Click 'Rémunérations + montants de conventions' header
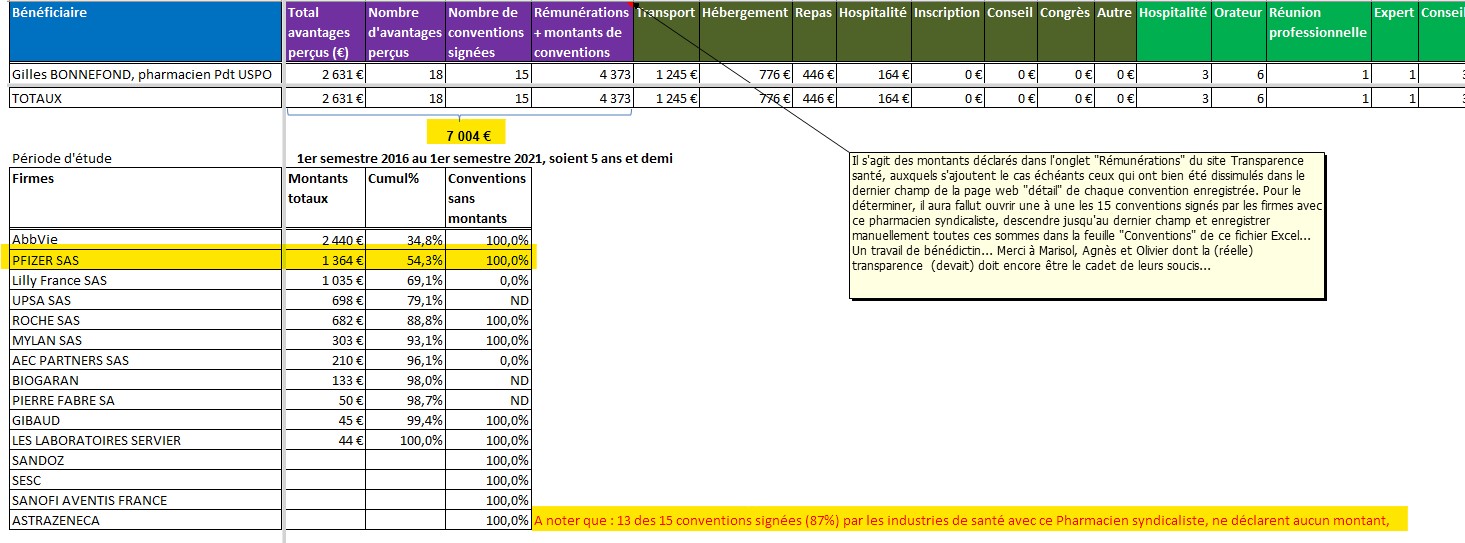1465x543 pixels. coord(582,32)
